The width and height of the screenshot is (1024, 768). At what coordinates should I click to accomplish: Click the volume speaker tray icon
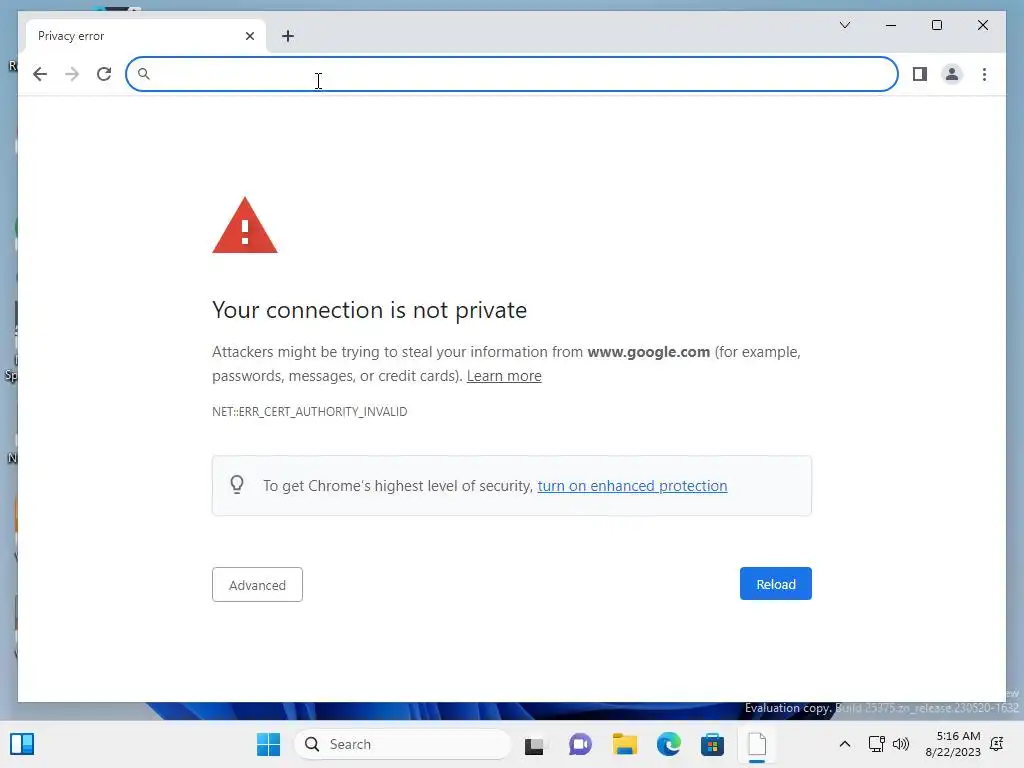coord(901,744)
